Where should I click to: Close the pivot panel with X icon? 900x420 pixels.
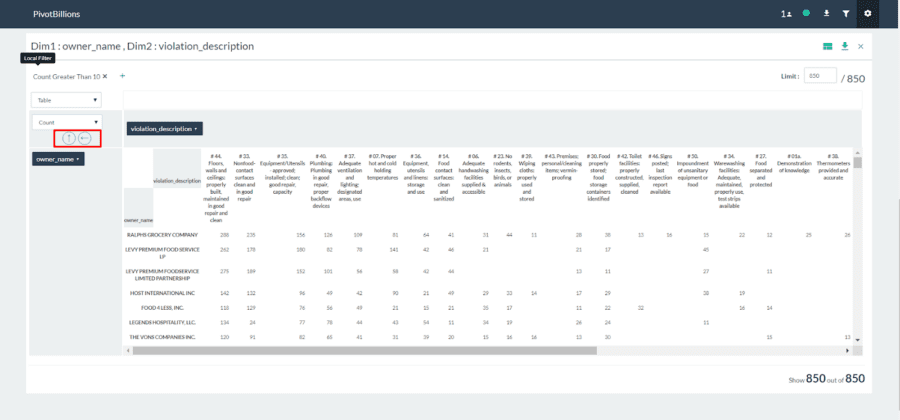tap(860, 46)
